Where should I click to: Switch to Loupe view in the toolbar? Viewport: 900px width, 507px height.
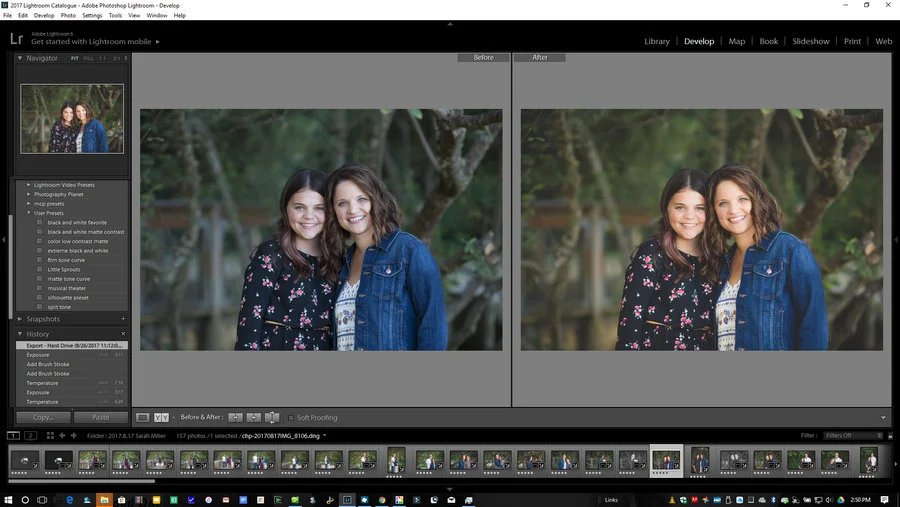[x=143, y=417]
